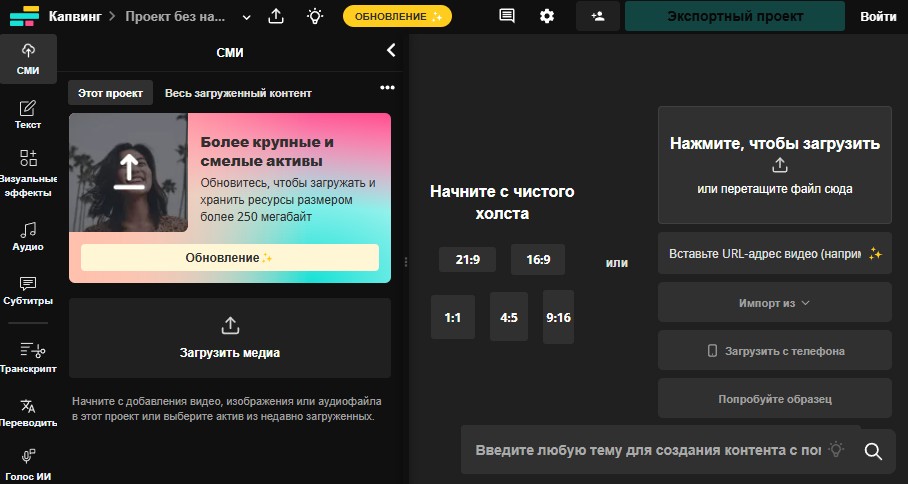Collapse the СМИ panel with the arrow
Image resolution: width=908 pixels, height=484 pixels.
pyautogui.click(x=391, y=50)
